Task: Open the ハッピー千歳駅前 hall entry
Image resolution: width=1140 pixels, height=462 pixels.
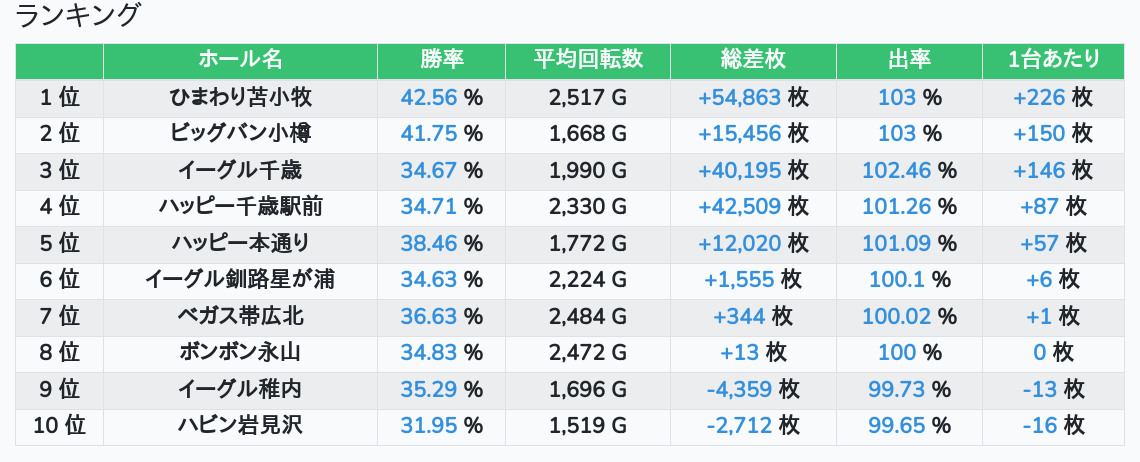Action: click(240, 207)
